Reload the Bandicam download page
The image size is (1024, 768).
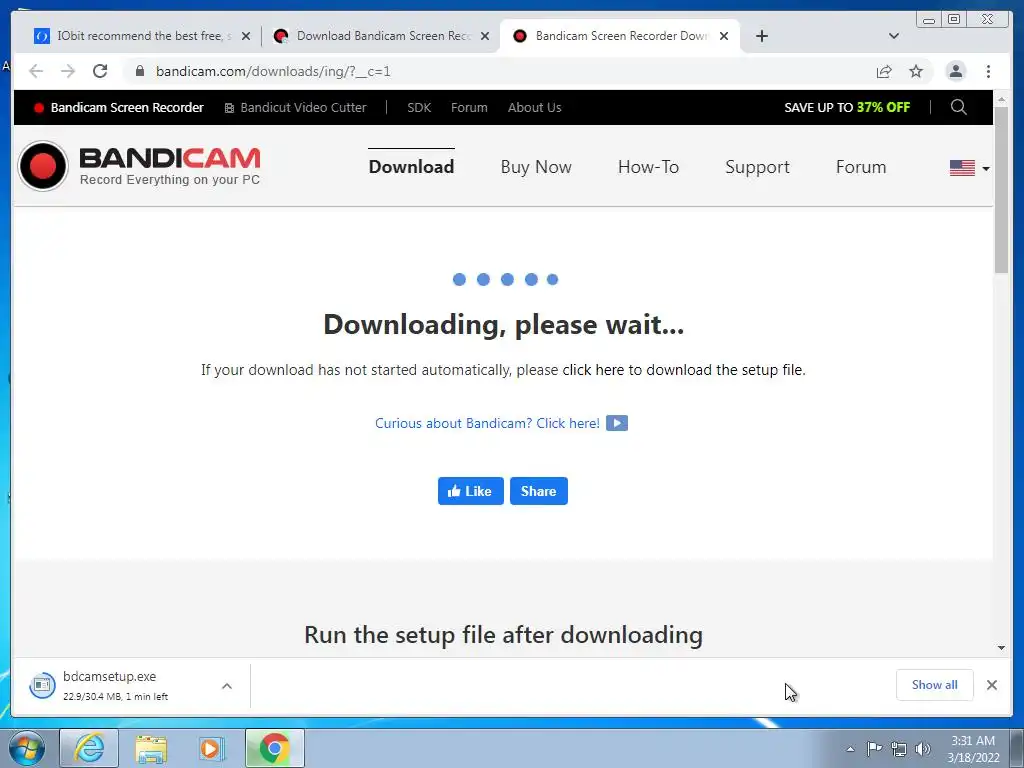point(100,71)
